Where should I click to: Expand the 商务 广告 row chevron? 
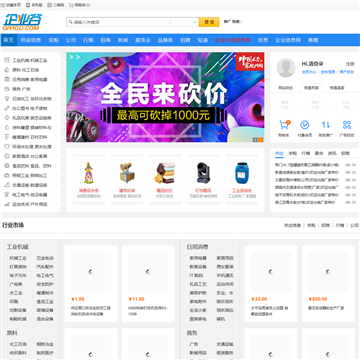coord(56,89)
